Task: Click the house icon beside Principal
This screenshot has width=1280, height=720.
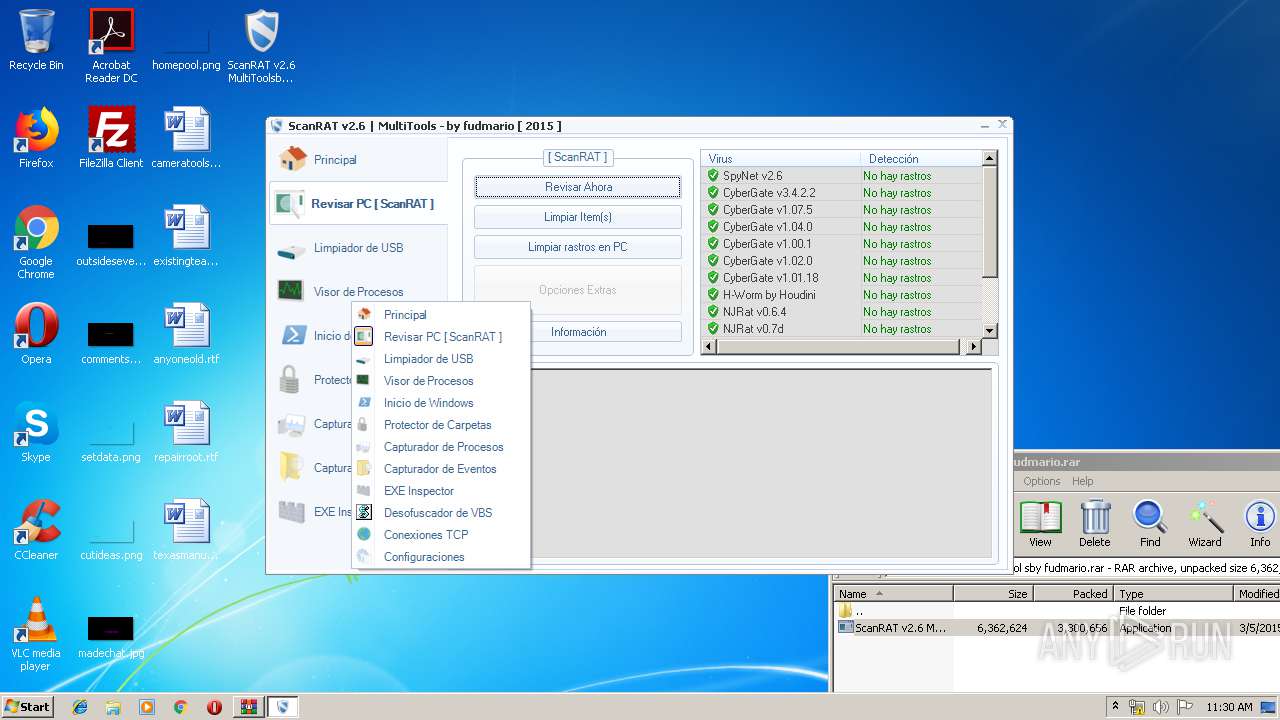Action: click(x=292, y=159)
